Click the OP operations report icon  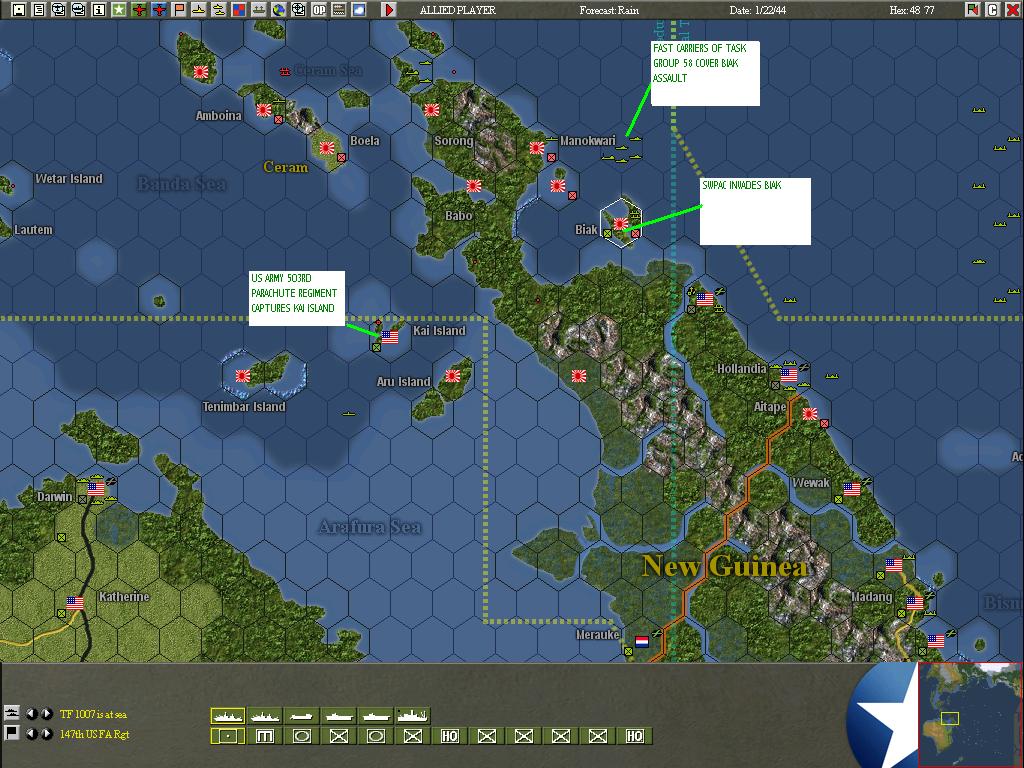(319, 9)
